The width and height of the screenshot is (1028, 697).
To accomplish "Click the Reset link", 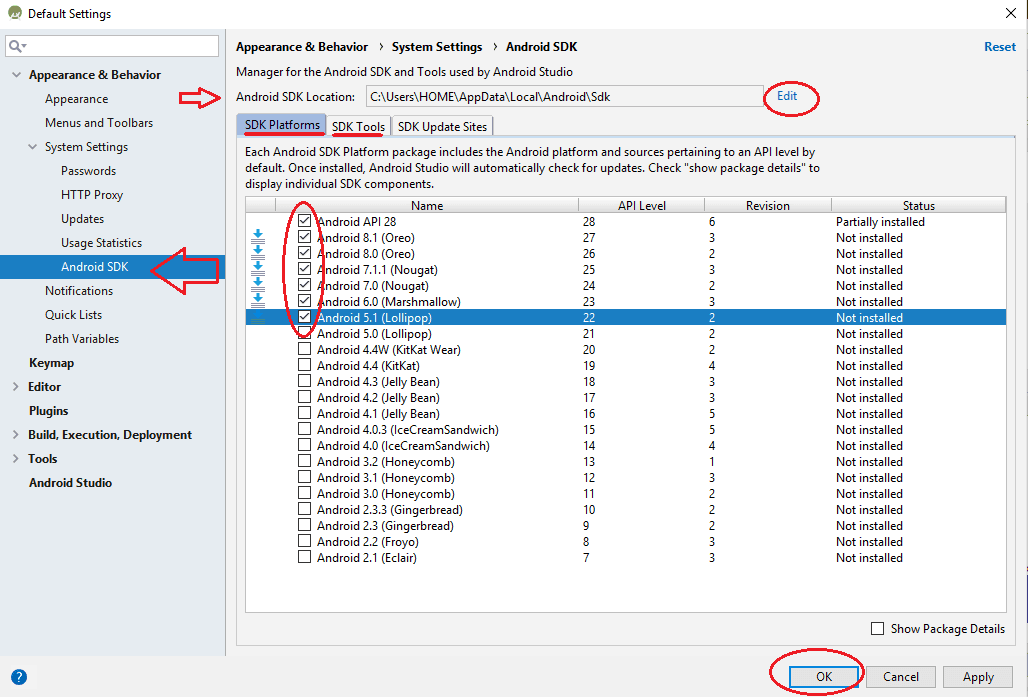I will [1000, 47].
